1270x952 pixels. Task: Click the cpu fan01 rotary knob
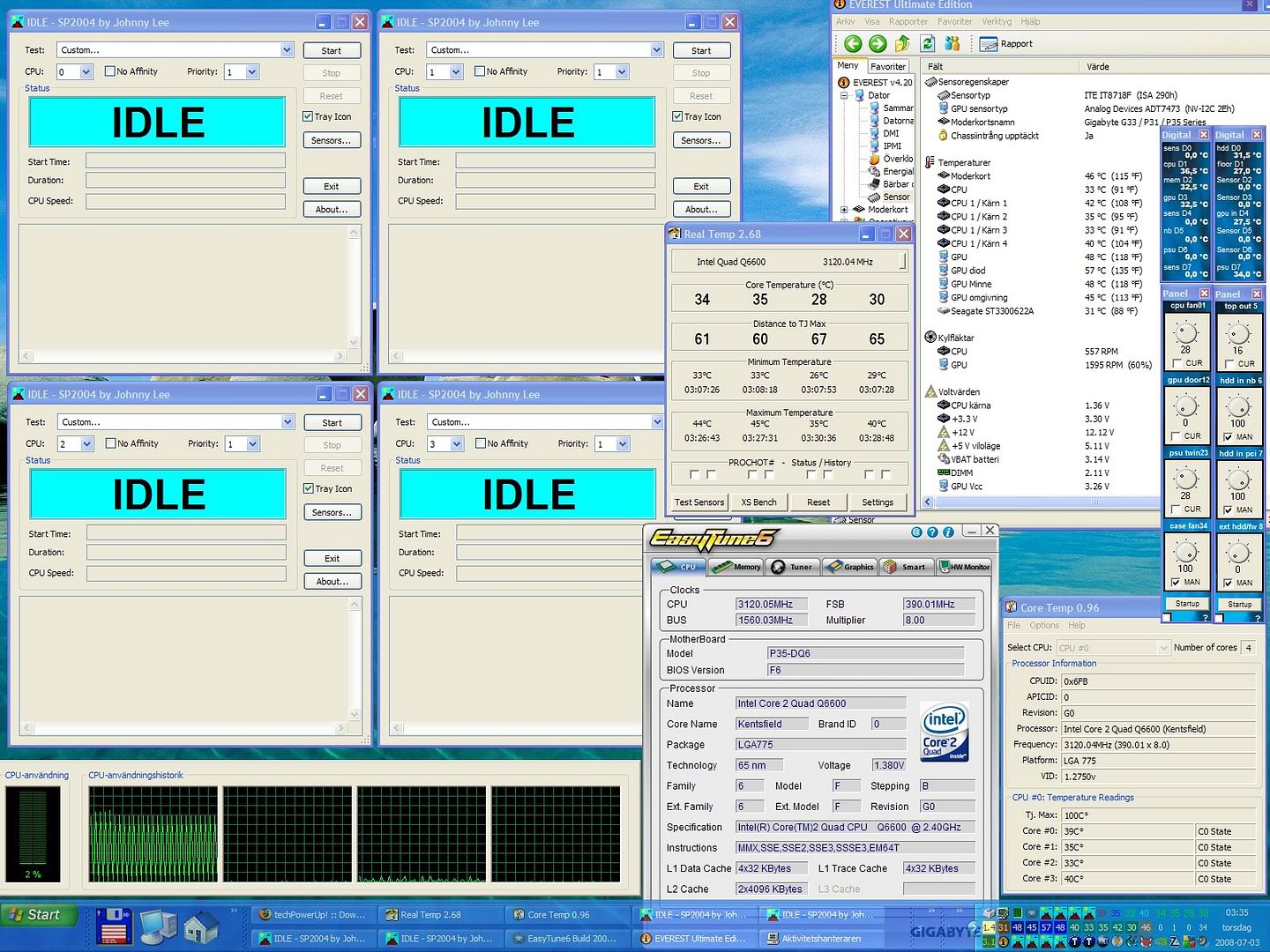[1186, 332]
